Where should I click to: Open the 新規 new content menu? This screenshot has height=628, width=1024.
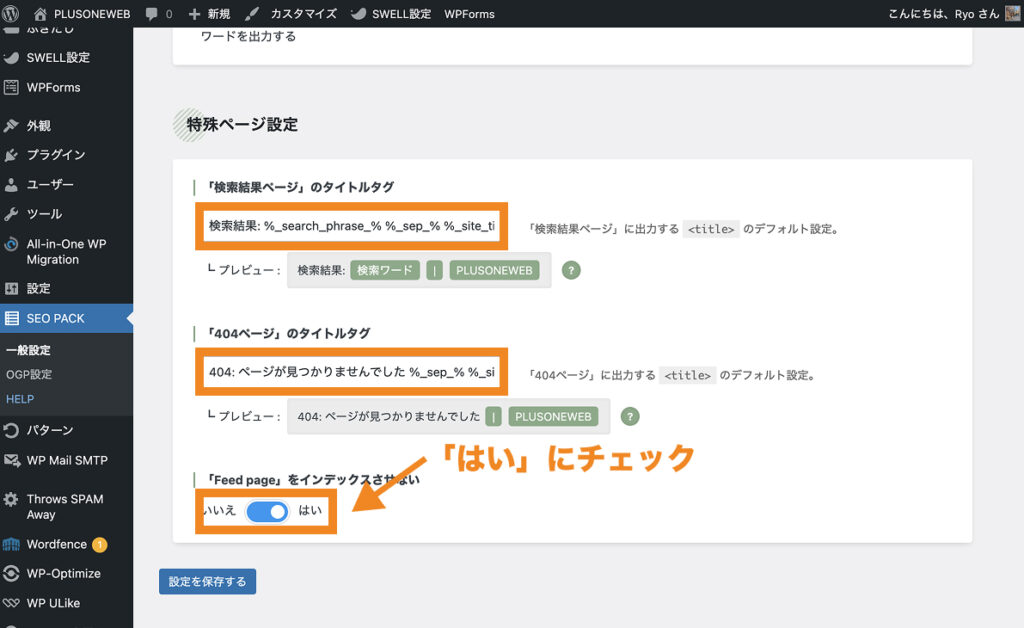[x=209, y=14]
